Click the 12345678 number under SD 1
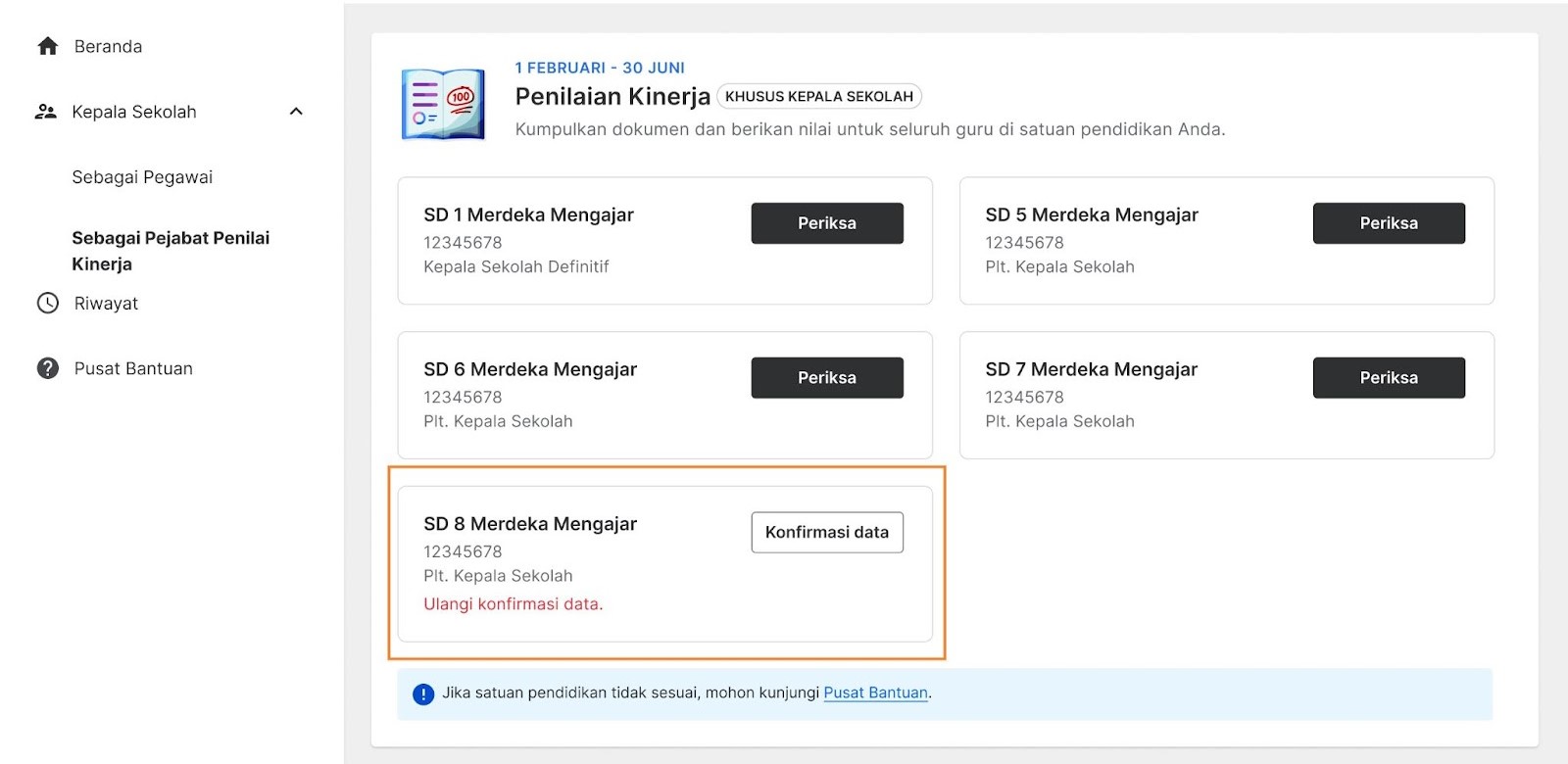The image size is (1568, 764). click(463, 242)
